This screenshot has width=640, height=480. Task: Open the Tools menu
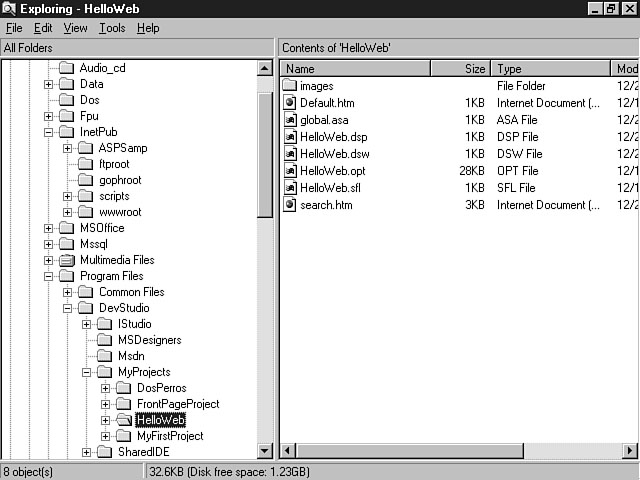pos(112,28)
